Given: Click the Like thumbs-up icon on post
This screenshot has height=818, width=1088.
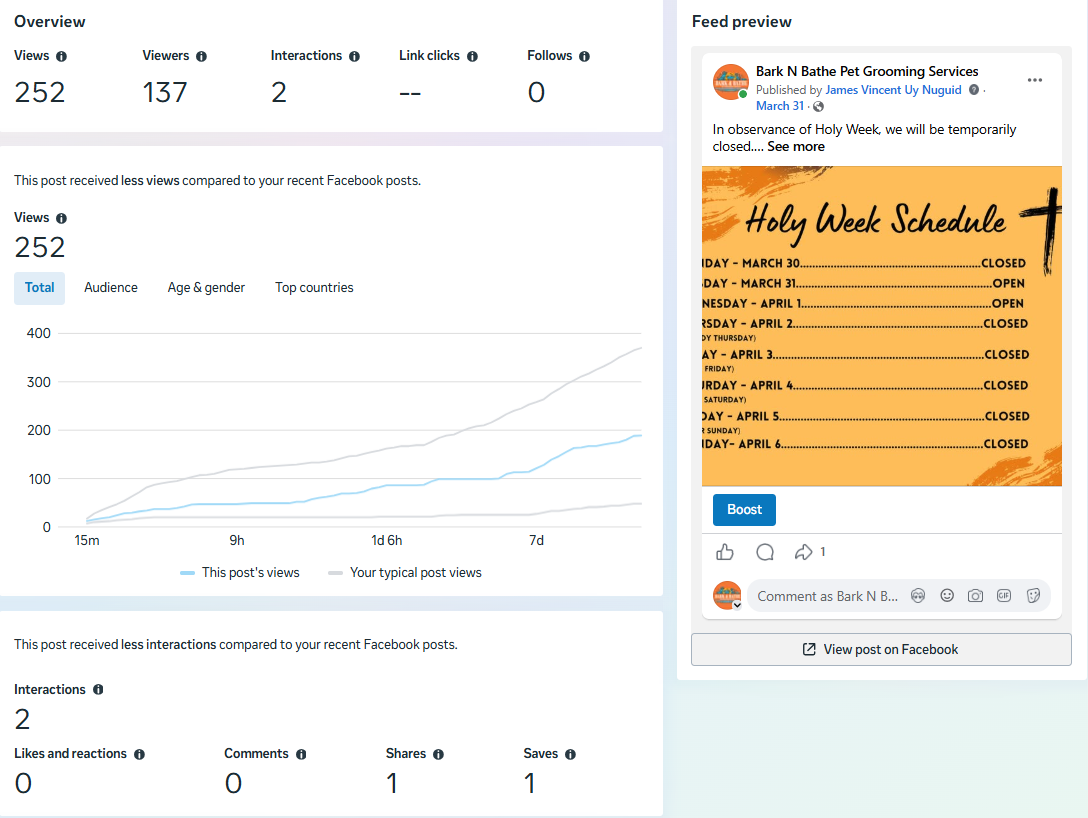Looking at the screenshot, I should (724, 552).
